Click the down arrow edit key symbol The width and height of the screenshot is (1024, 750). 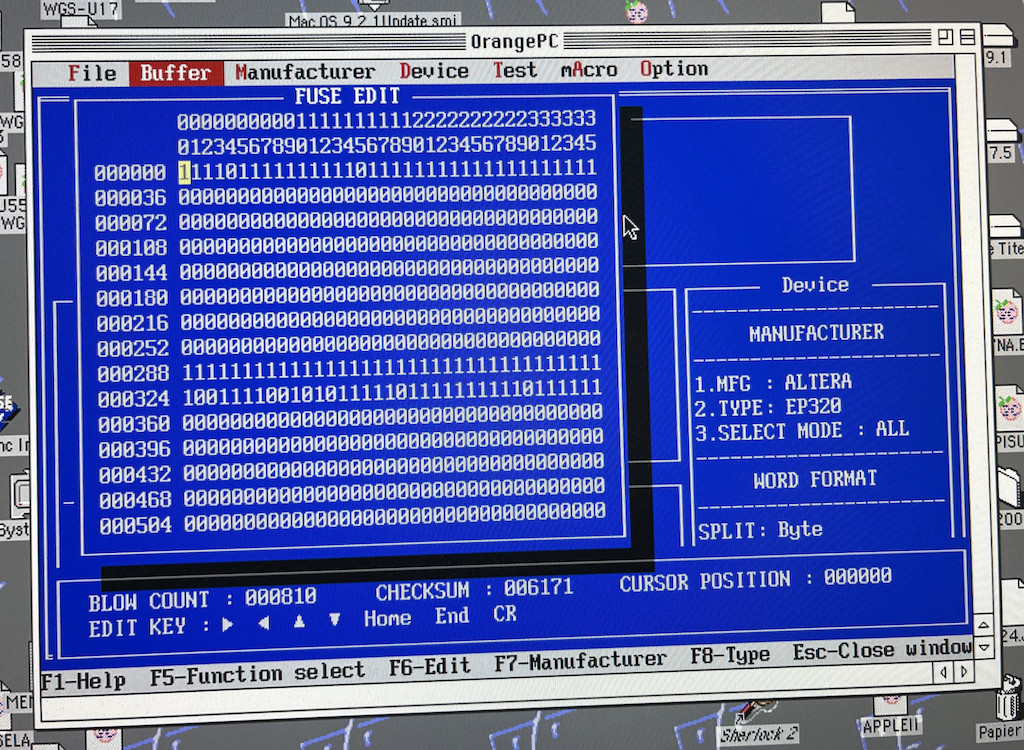point(335,620)
